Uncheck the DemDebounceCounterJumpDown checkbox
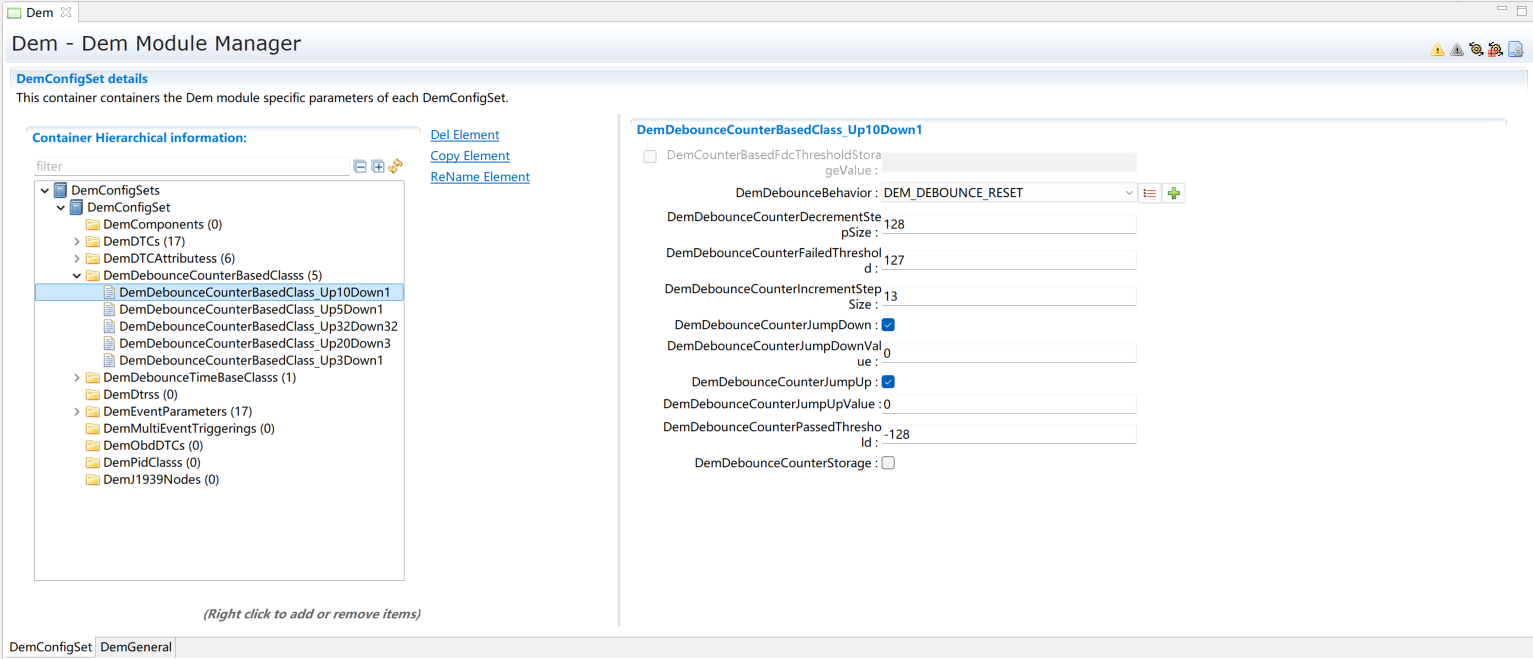The height and width of the screenshot is (659, 1533). (888, 325)
